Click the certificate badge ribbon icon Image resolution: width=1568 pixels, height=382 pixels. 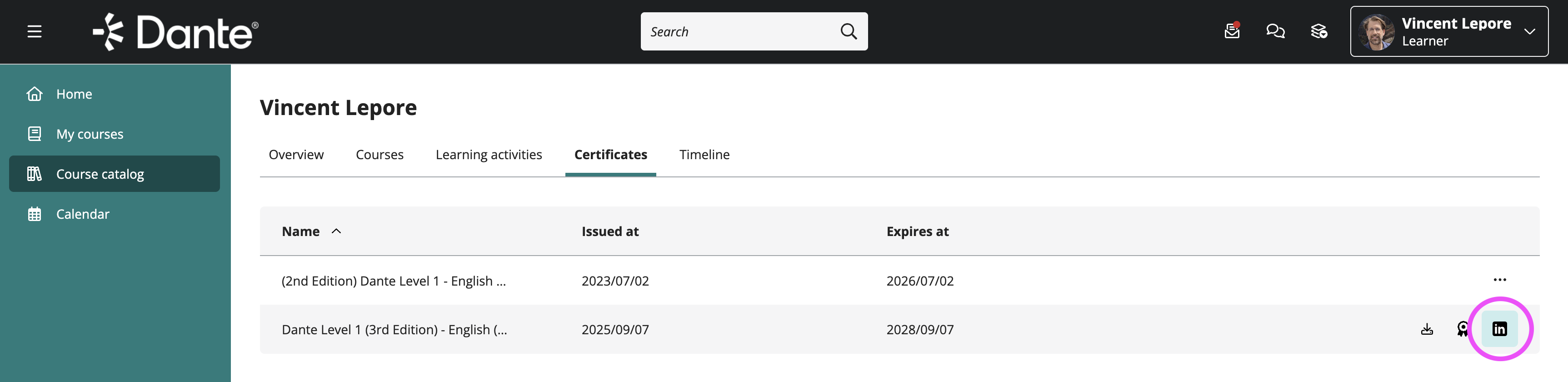pyautogui.click(x=1462, y=330)
